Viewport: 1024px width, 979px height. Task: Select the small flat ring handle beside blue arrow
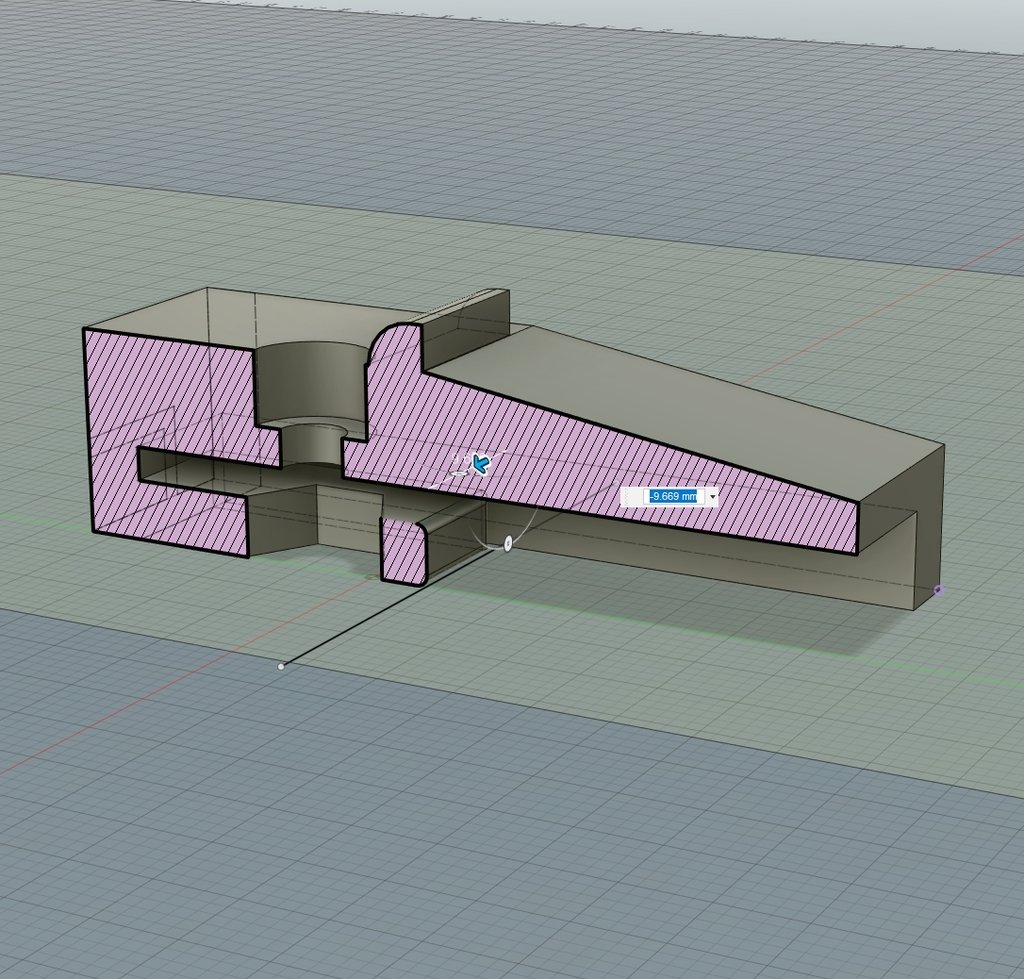point(458,472)
